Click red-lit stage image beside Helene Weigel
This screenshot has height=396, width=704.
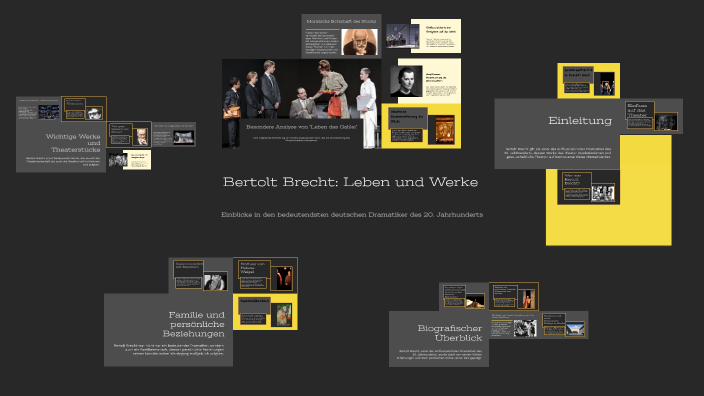[284, 278]
